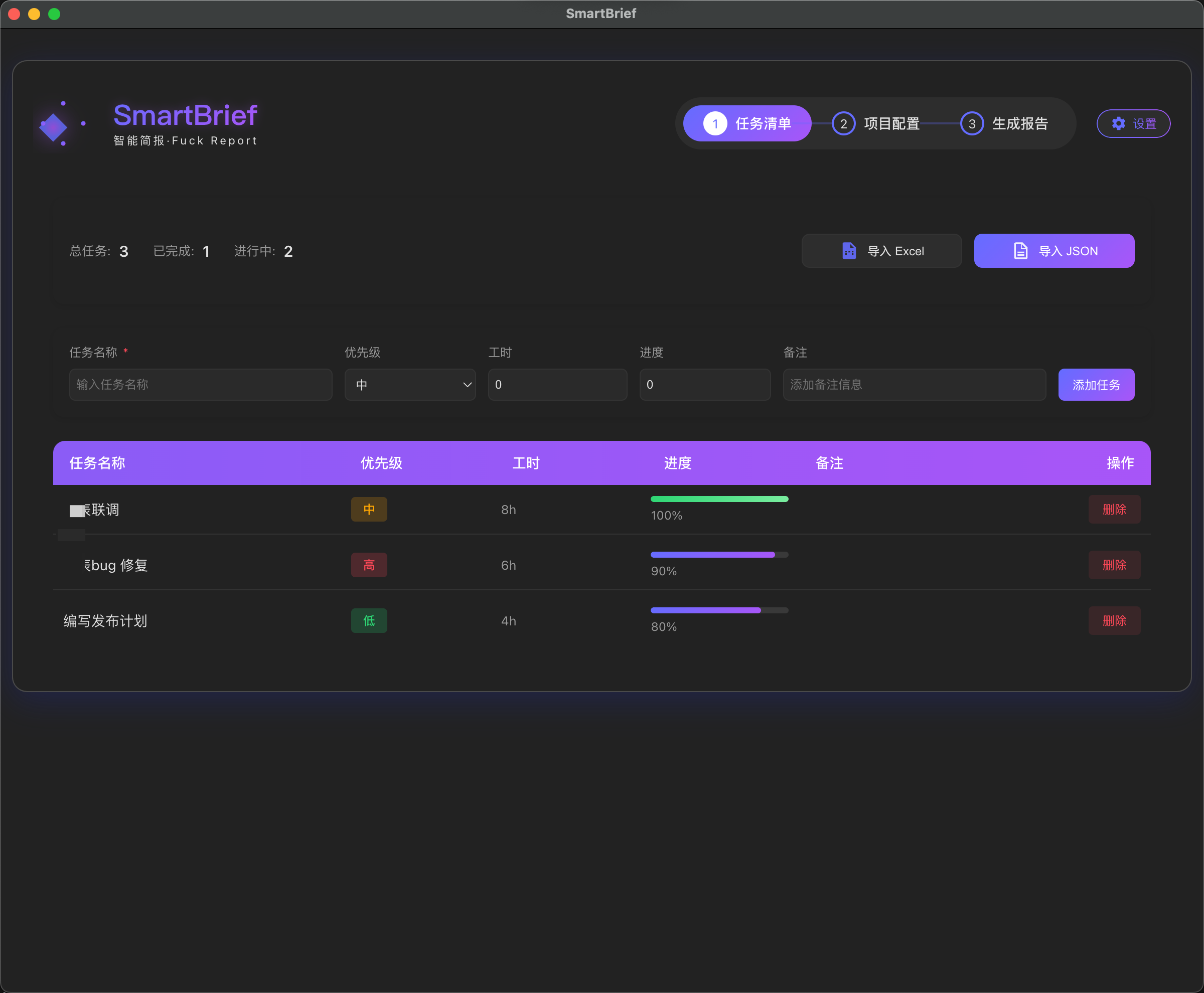Viewport: 1204px width, 993px height.
Task: Click the SmartBrief diamond logo icon
Action: [53, 126]
